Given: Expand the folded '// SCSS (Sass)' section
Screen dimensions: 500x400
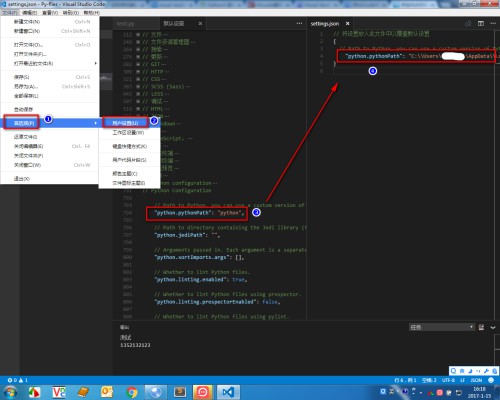Looking at the screenshot, I should point(138,87).
